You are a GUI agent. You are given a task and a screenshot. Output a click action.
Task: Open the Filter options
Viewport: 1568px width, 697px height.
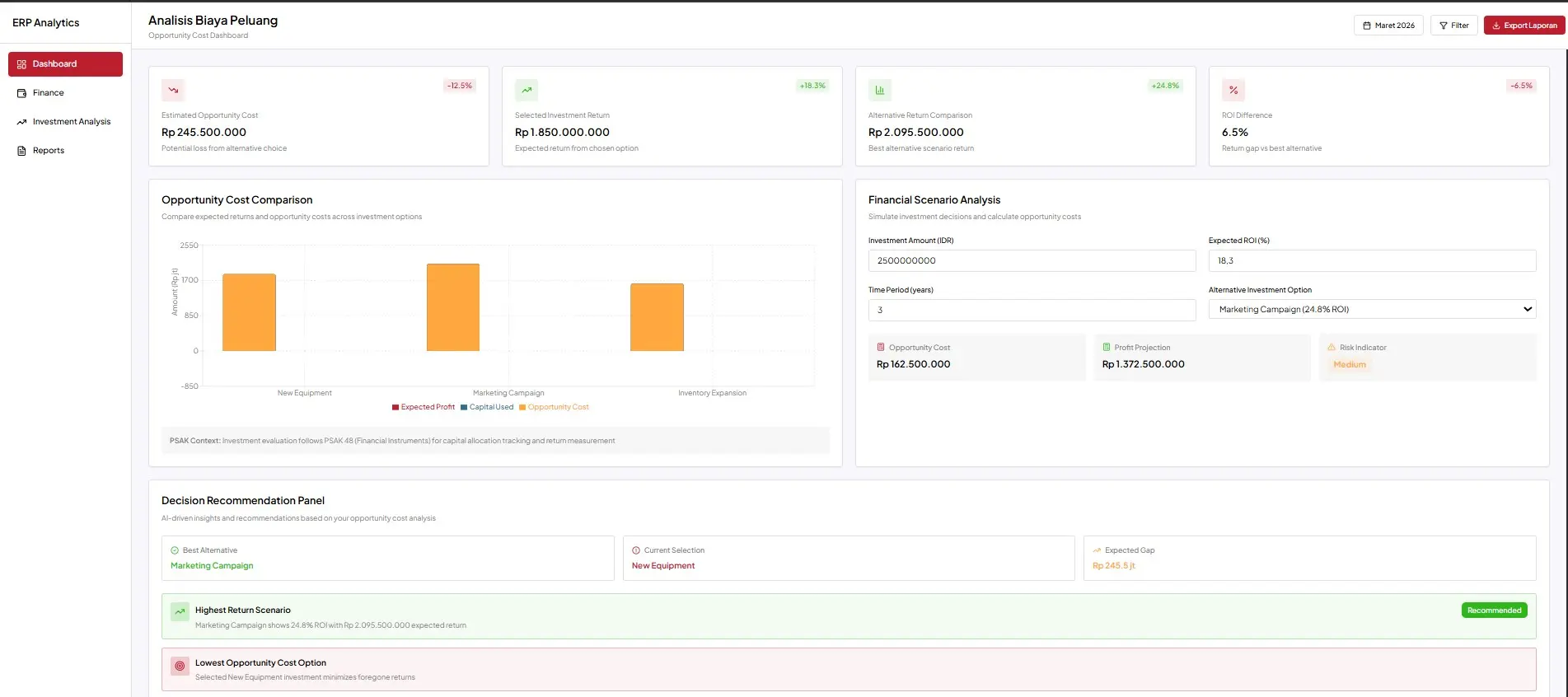tap(1453, 26)
